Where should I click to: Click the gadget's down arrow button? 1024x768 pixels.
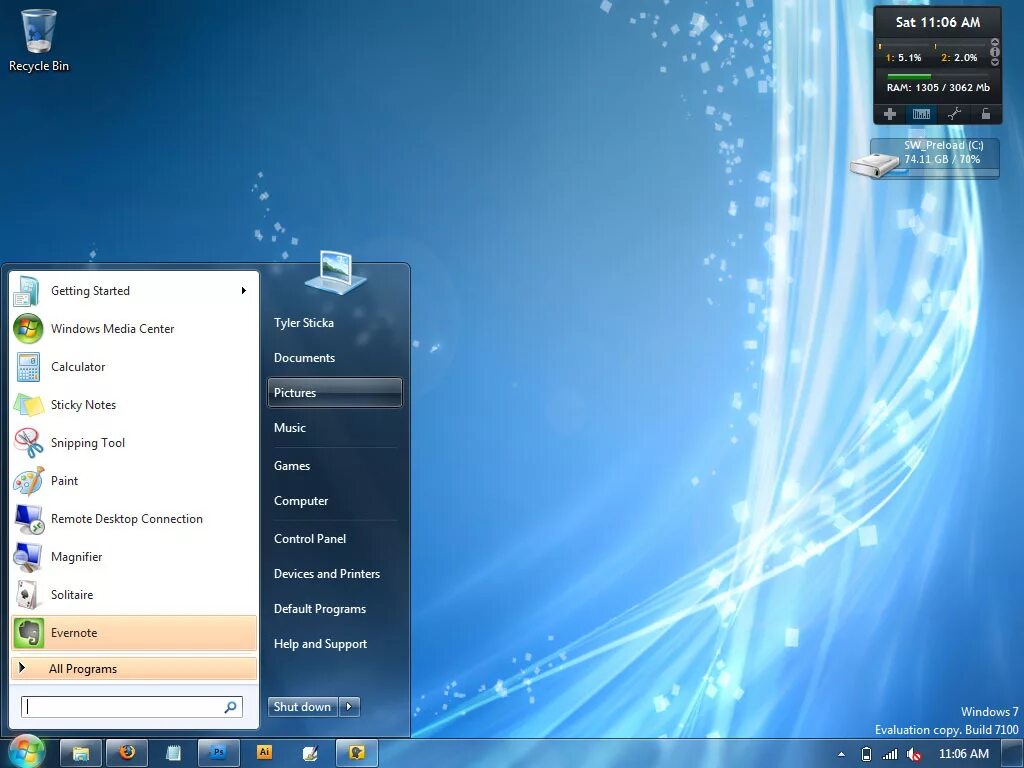[995, 62]
